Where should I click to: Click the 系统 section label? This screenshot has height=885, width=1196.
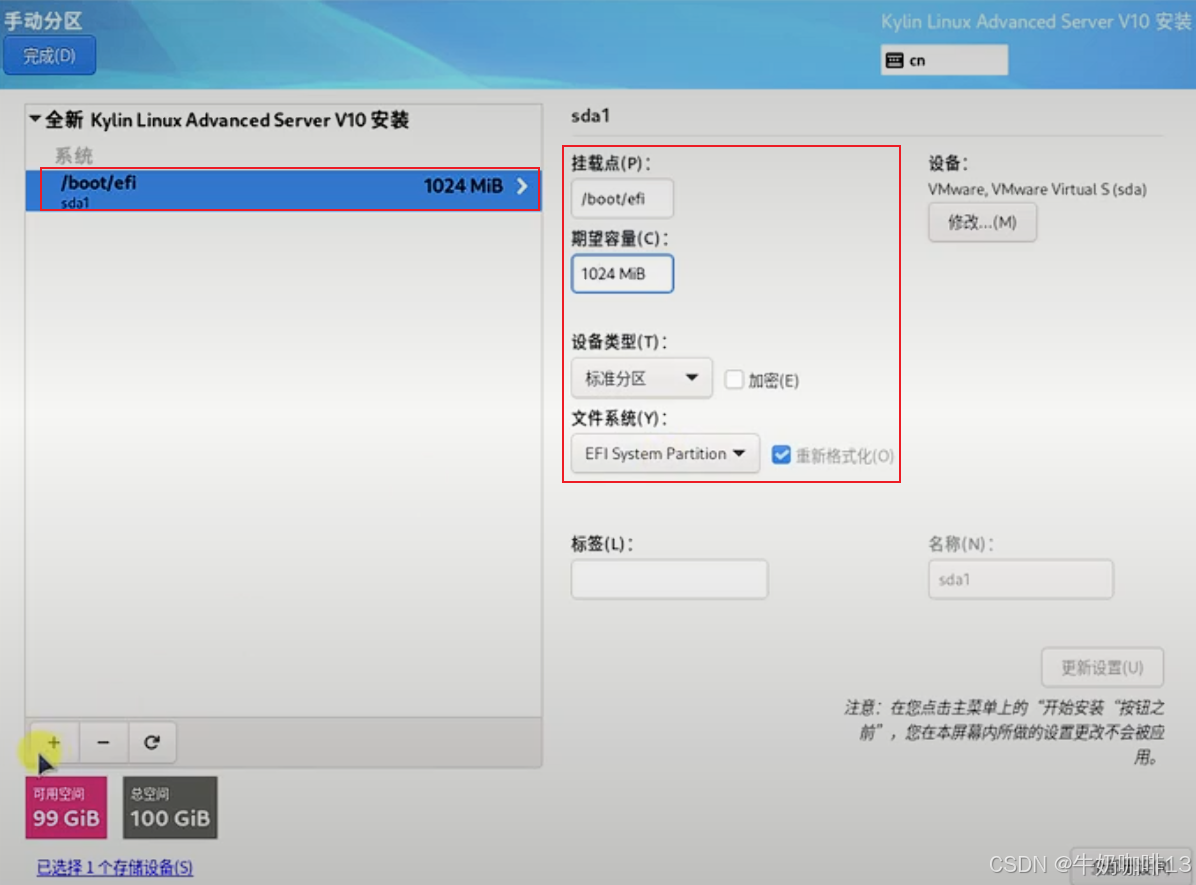coord(73,156)
